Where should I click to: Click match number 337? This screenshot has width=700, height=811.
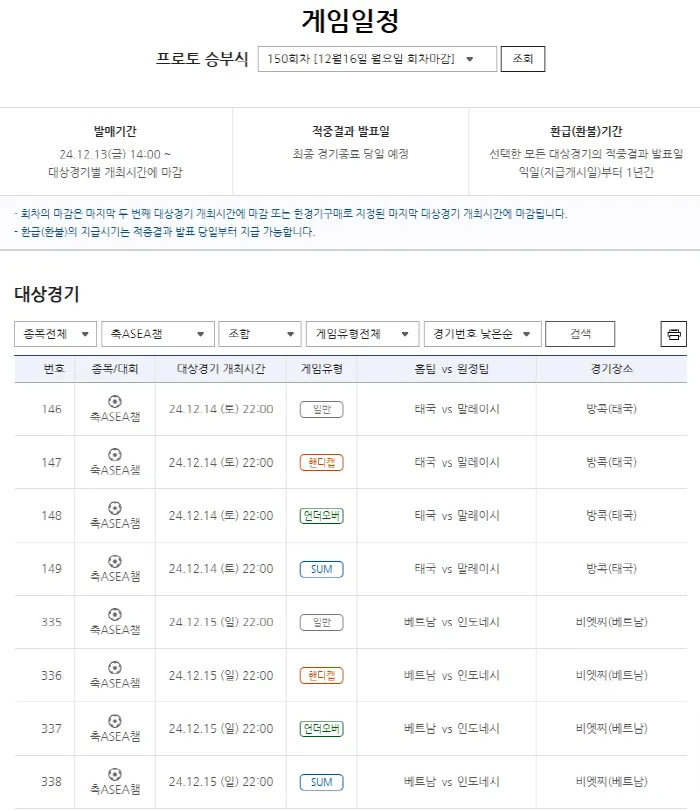coord(52,729)
